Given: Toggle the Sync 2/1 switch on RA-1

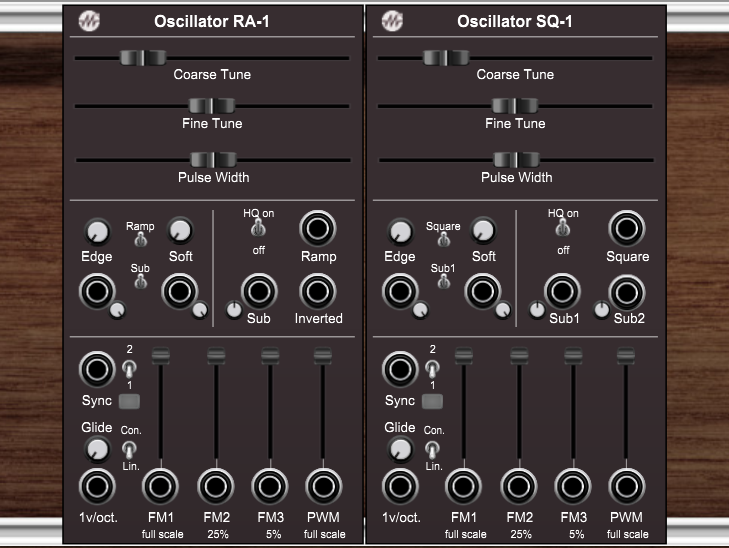Looking at the screenshot, I should point(129,369).
